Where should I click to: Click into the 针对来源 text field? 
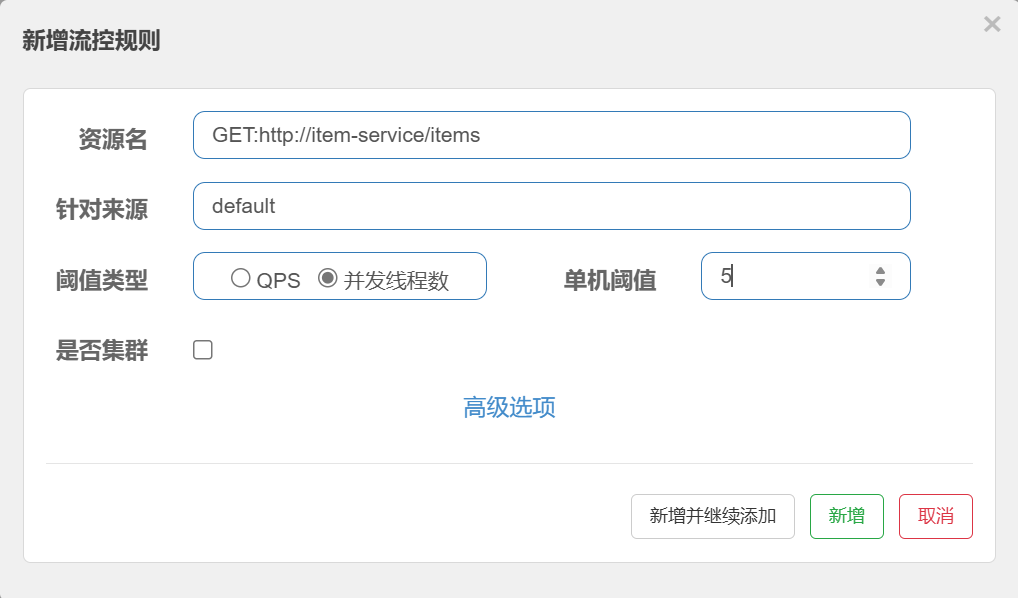(x=551, y=206)
